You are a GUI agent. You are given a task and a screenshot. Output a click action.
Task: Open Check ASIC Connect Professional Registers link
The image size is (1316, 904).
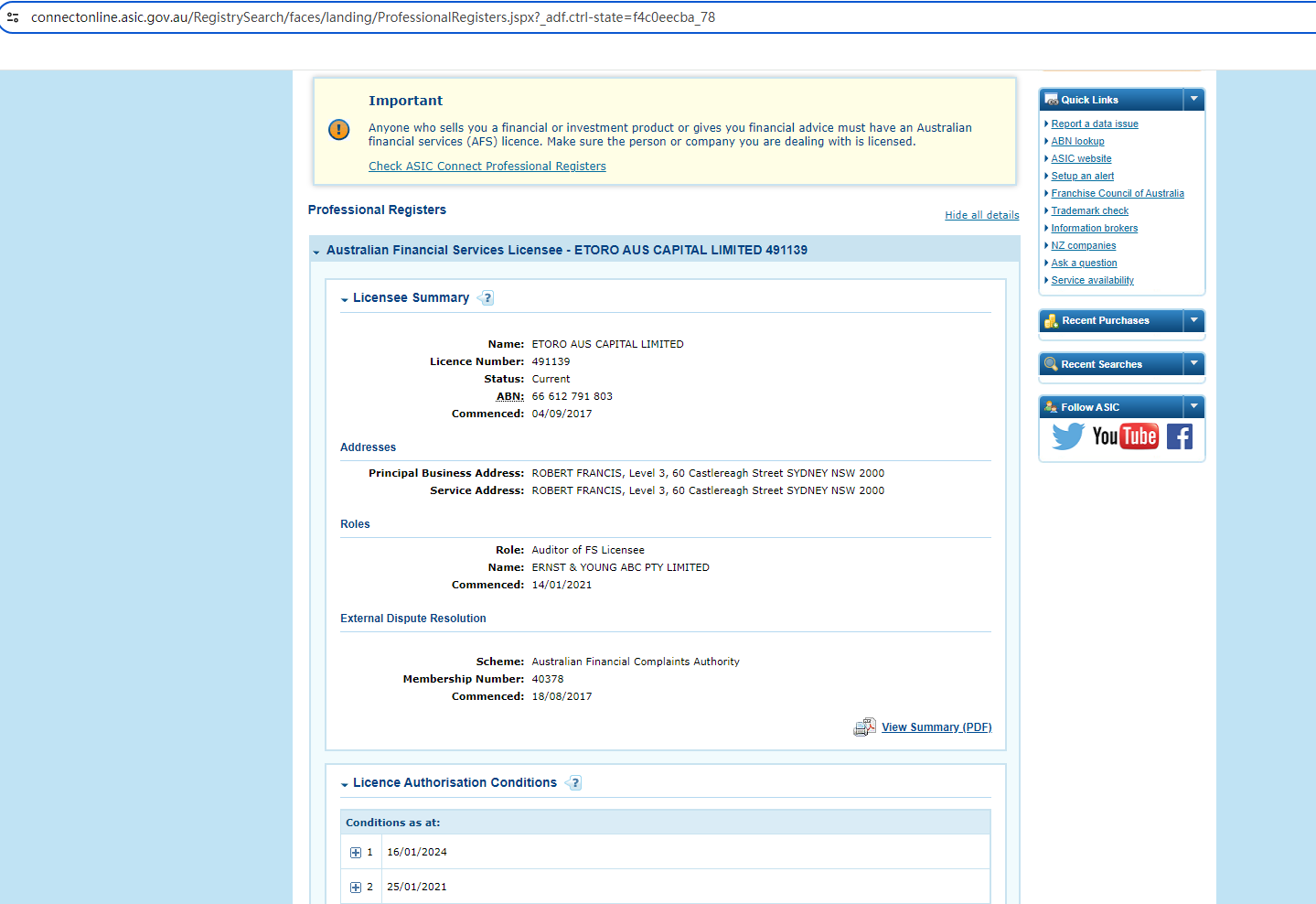point(487,167)
